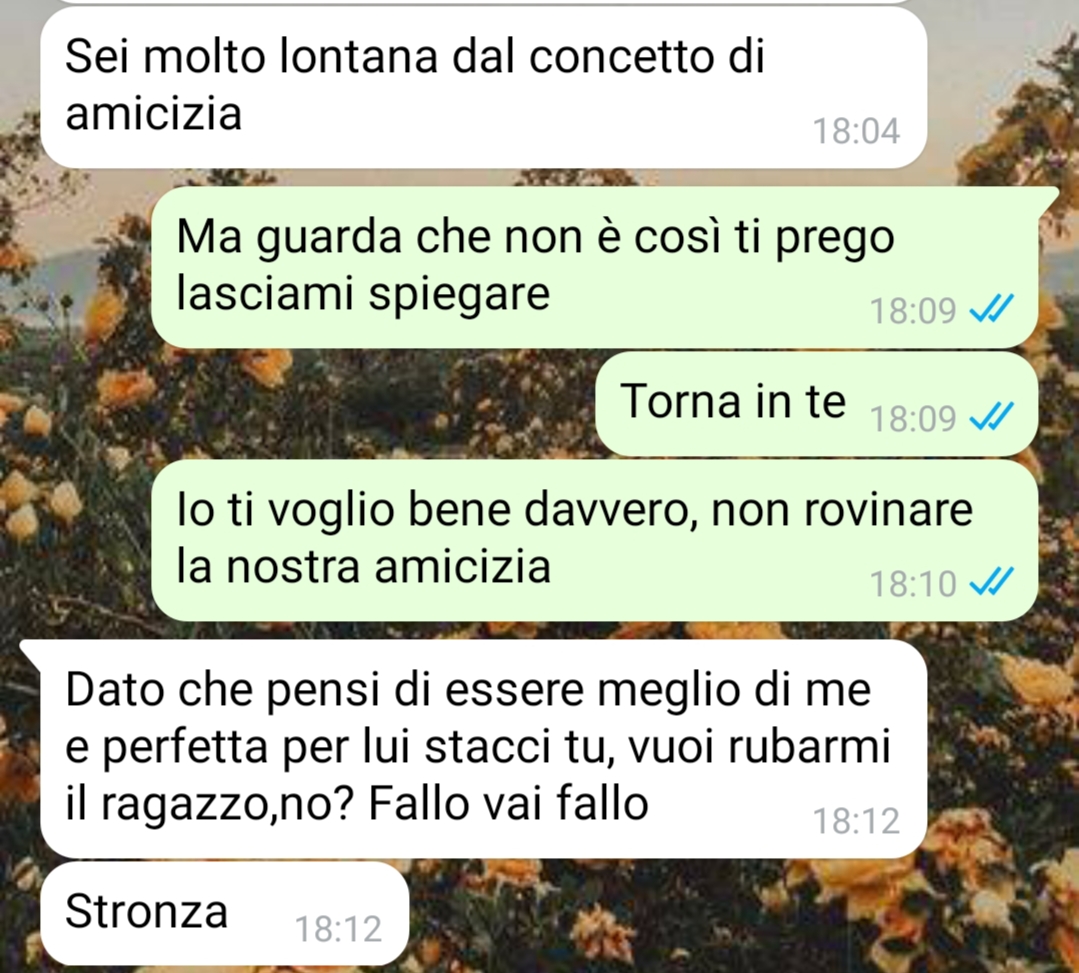The height and width of the screenshot is (973, 1079).
Task: Select the 'Ma guarda che non è così' message
Action: coord(595,266)
